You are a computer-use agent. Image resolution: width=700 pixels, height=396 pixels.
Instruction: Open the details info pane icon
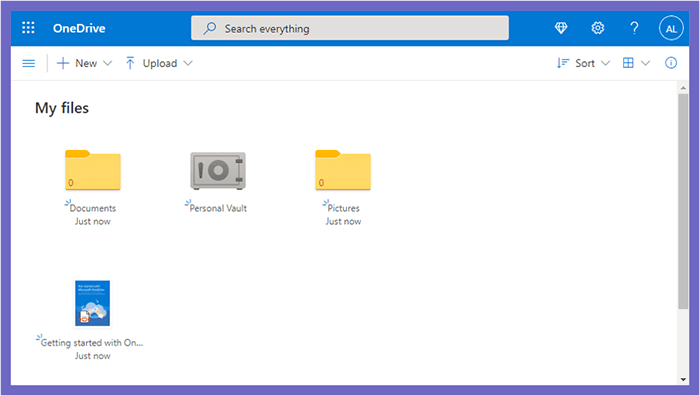[671, 63]
